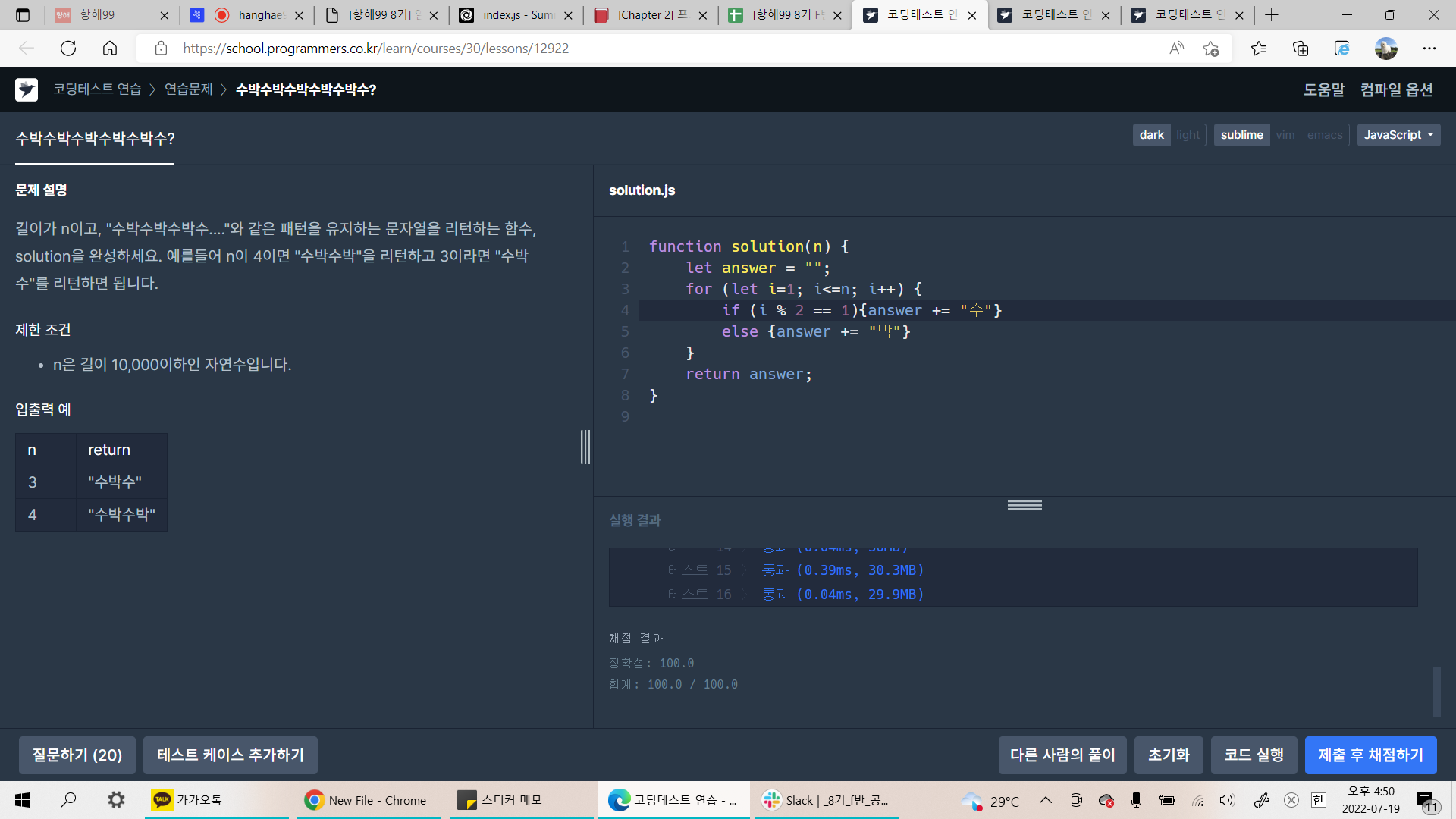Refresh the current browser page
The width and height of the screenshot is (1456, 819).
point(68,49)
